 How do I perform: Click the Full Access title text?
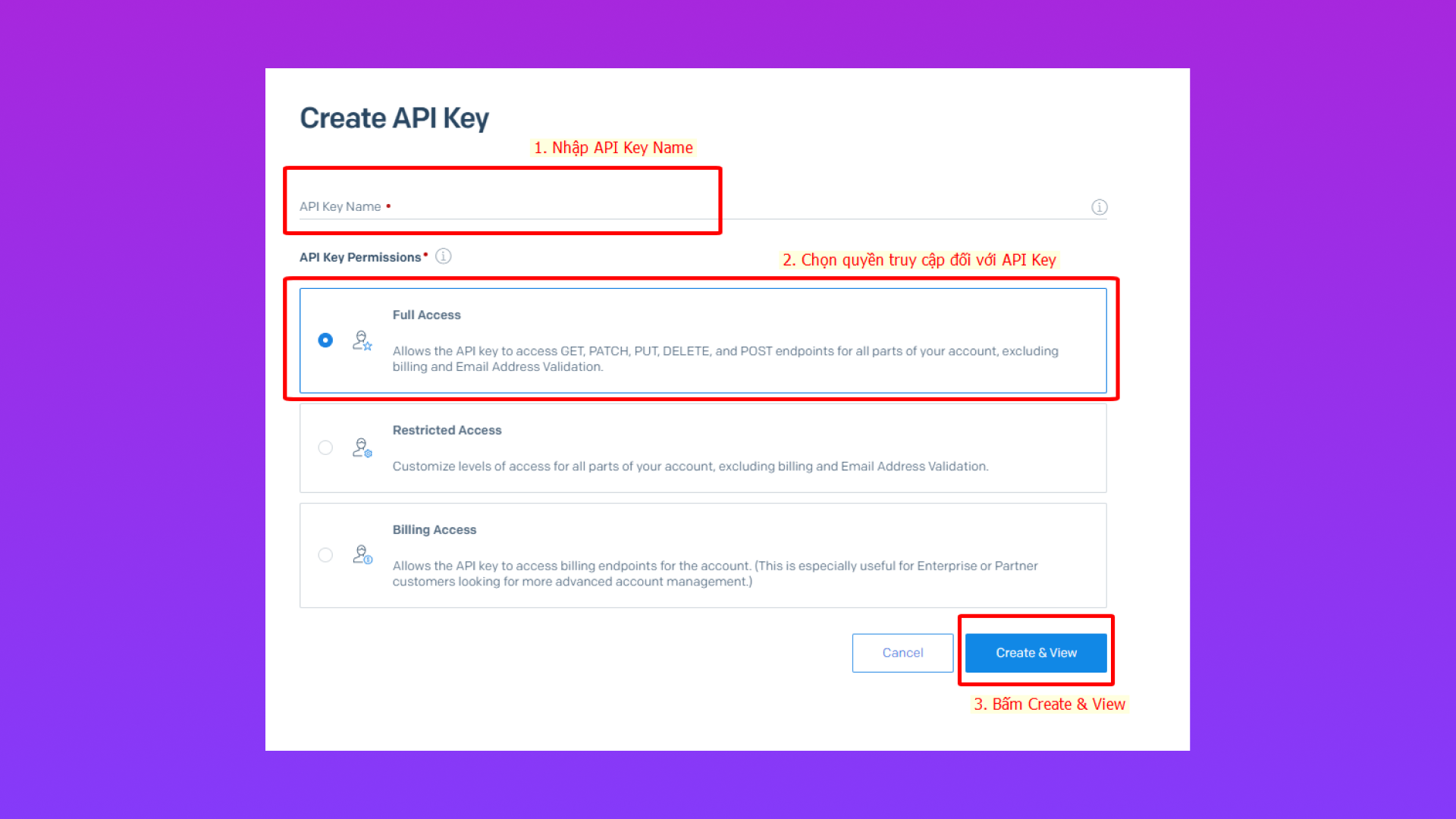click(426, 315)
